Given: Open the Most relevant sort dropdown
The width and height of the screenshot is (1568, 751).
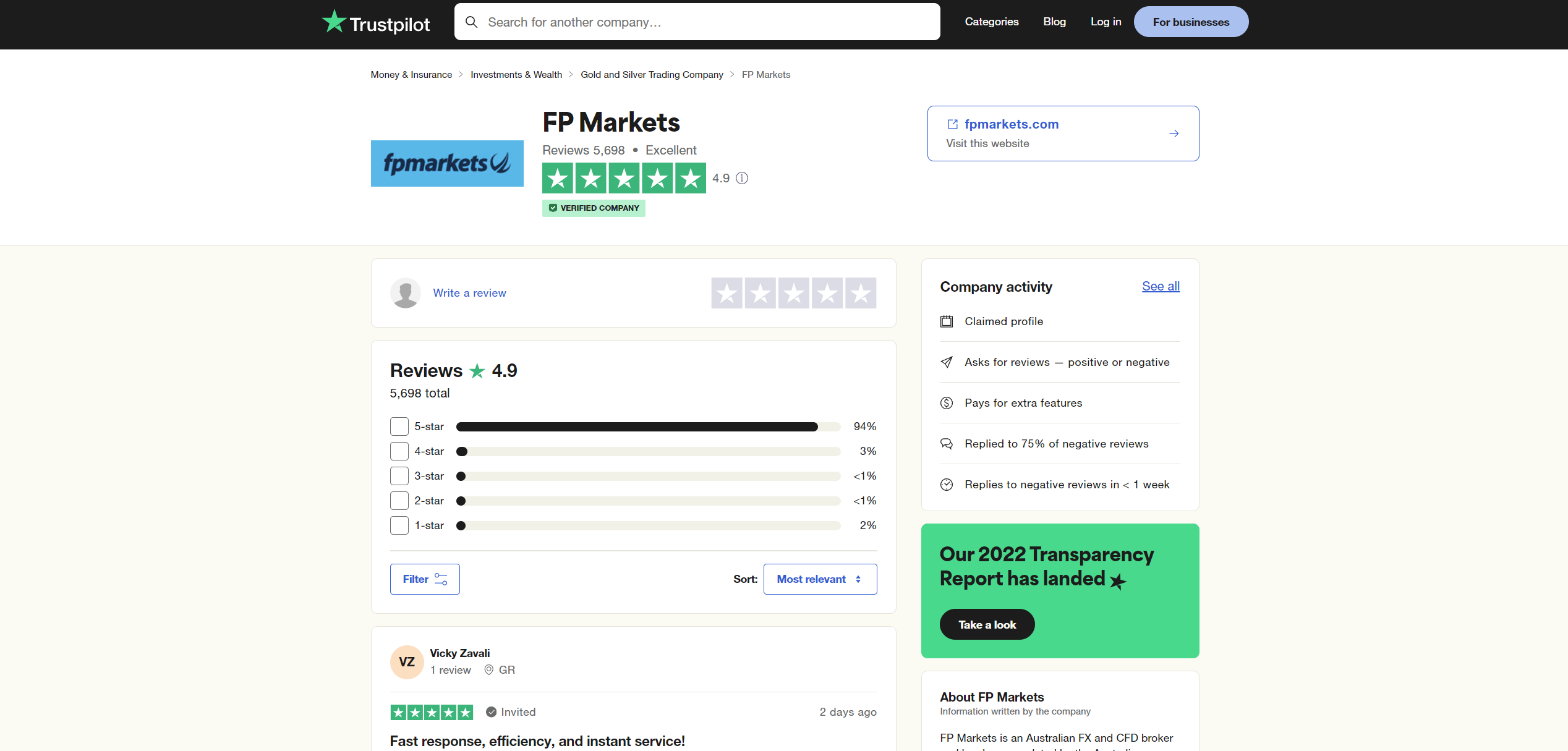Looking at the screenshot, I should point(820,579).
